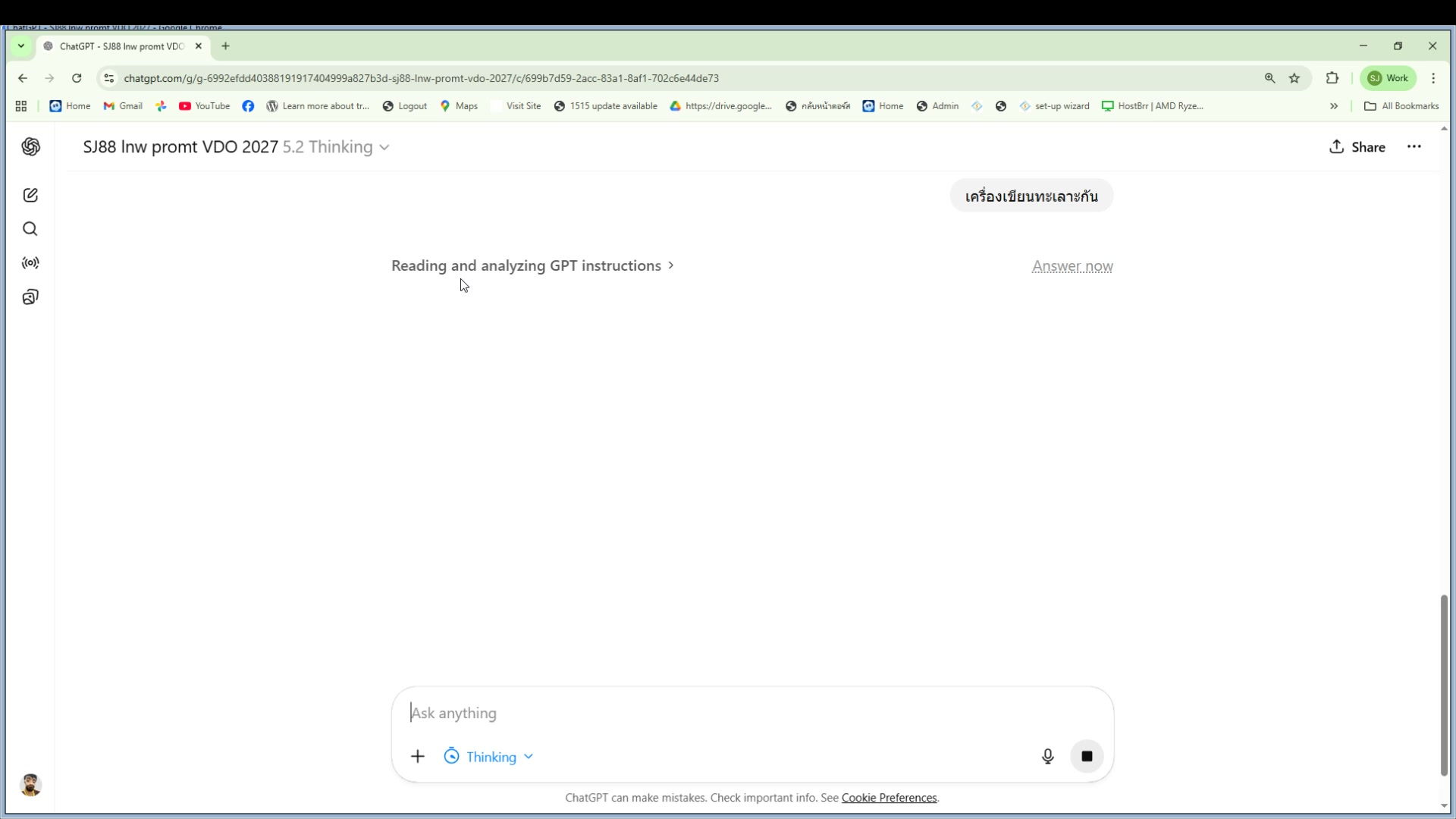Screen dimensions: 1456x819
Task: Bookmark this page with the star icon
Action: pos(1294,78)
